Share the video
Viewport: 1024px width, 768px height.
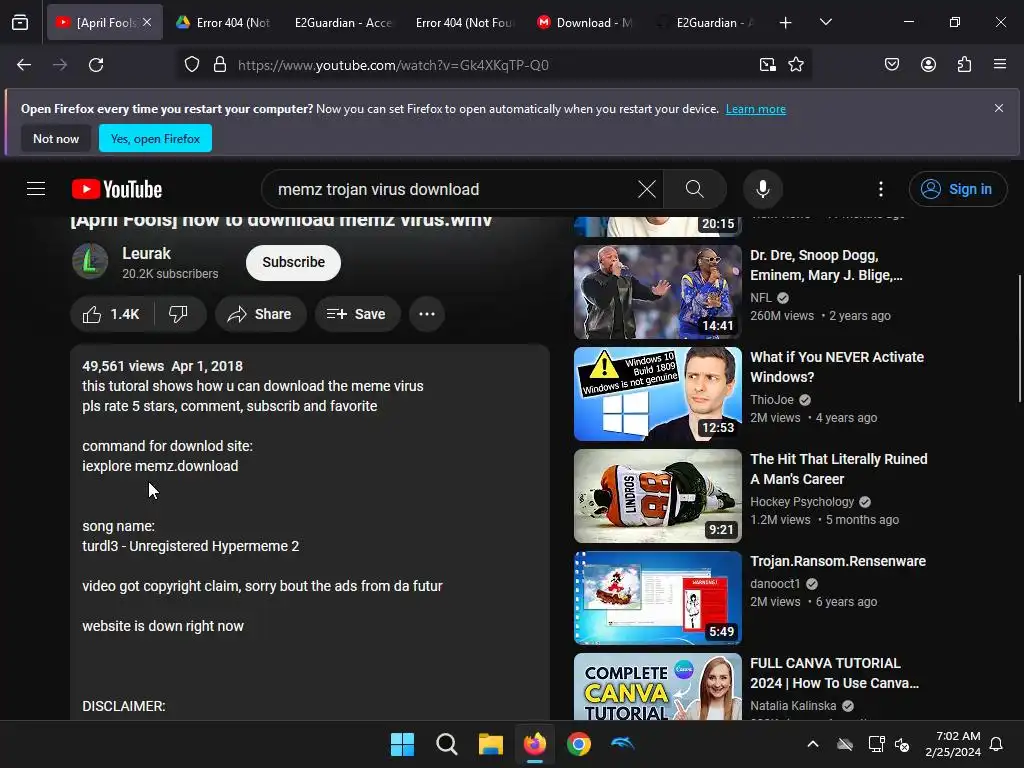tap(260, 314)
